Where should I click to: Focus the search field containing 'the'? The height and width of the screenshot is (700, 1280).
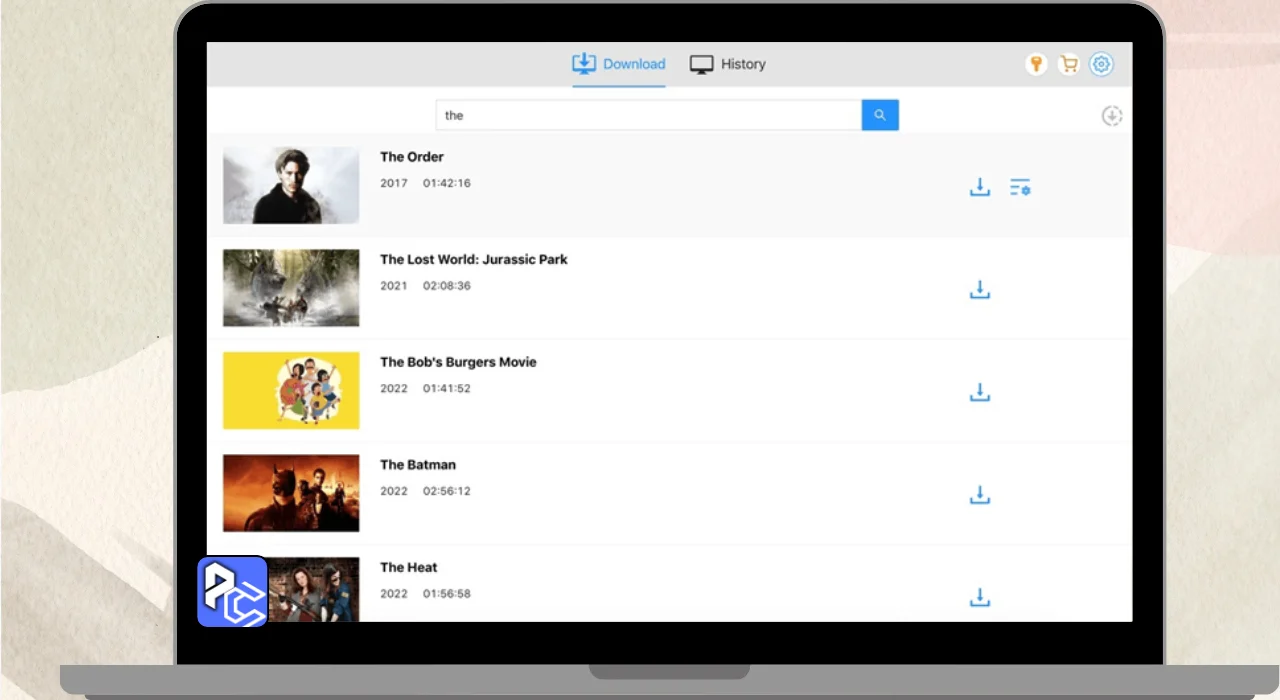click(x=649, y=115)
